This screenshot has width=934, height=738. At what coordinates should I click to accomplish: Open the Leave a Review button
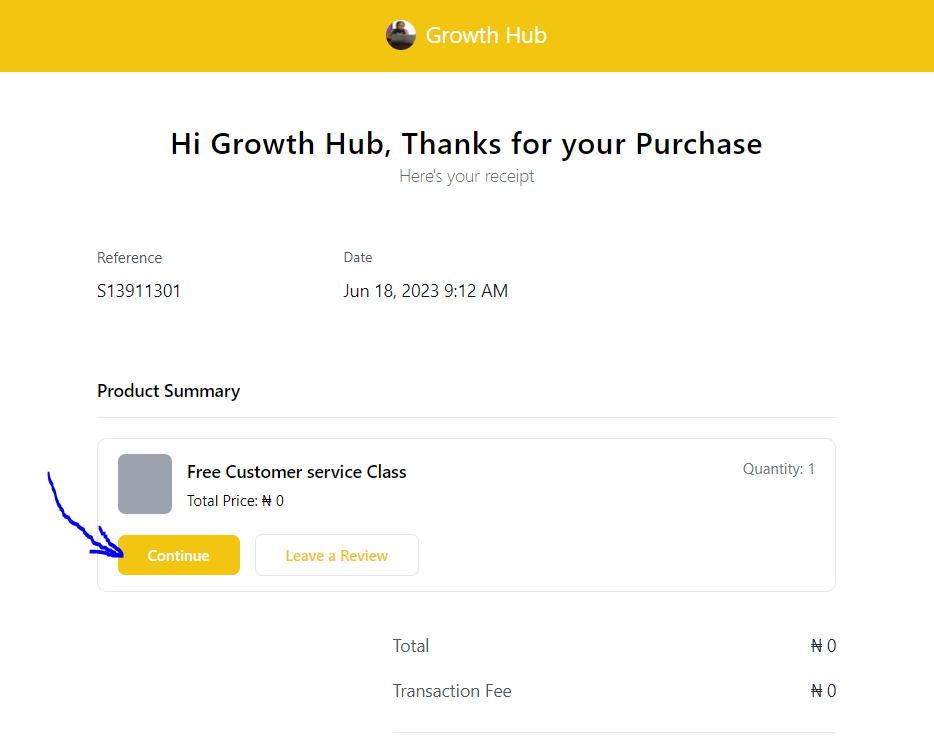pos(337,555)
